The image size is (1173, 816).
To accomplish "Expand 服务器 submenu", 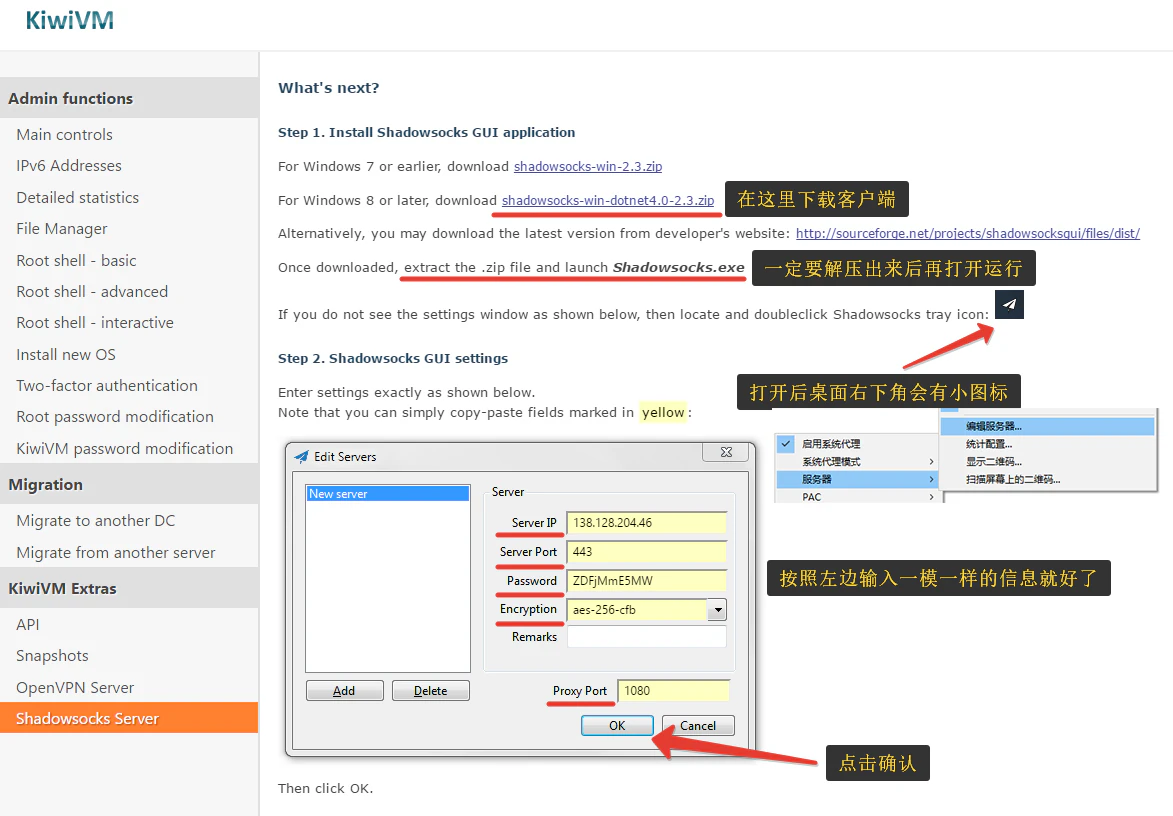I will 857,479.
